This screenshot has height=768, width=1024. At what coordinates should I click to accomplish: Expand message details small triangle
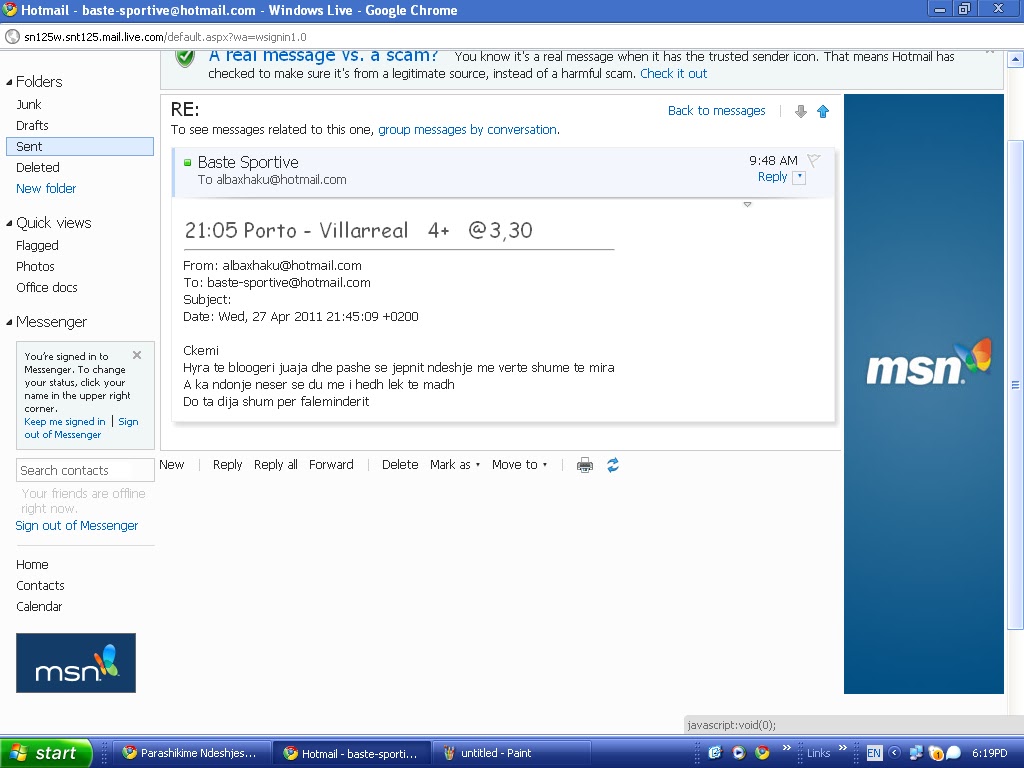click(x=748, y=204)
